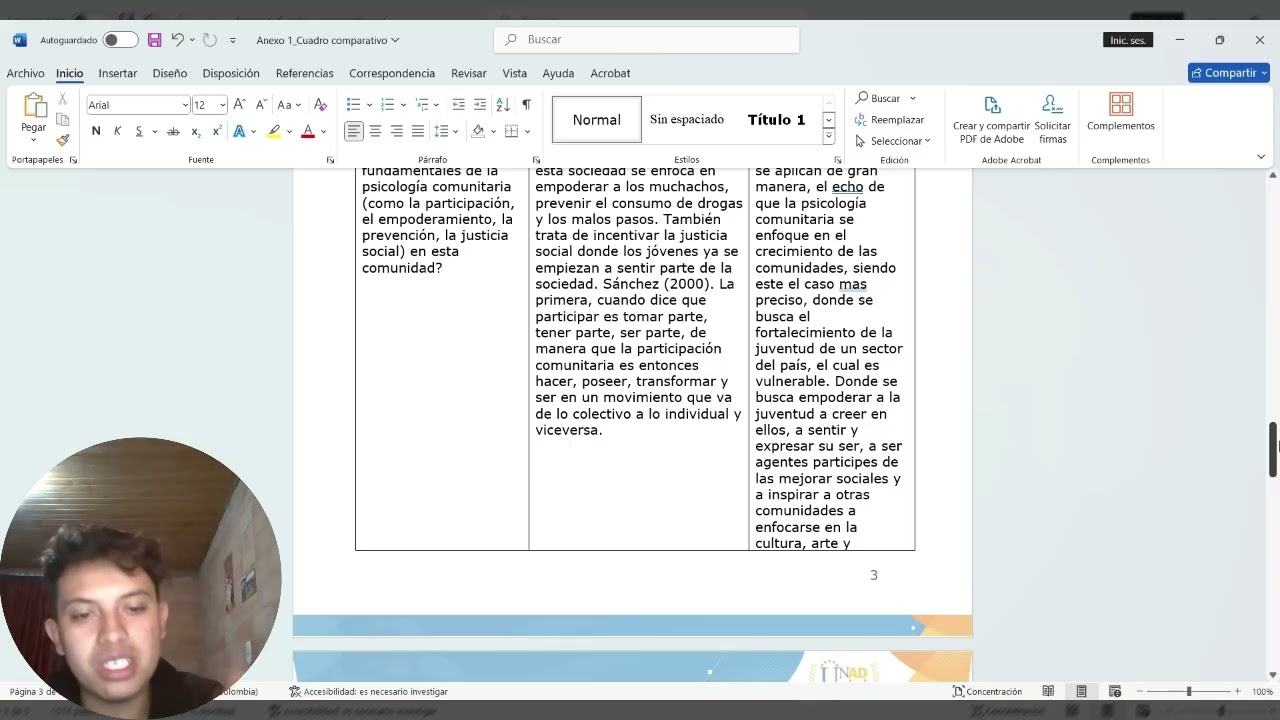This screenshot has height=720, width=1280.
Task: Expand the styles gallery
Action: click(x=828, y=137)
